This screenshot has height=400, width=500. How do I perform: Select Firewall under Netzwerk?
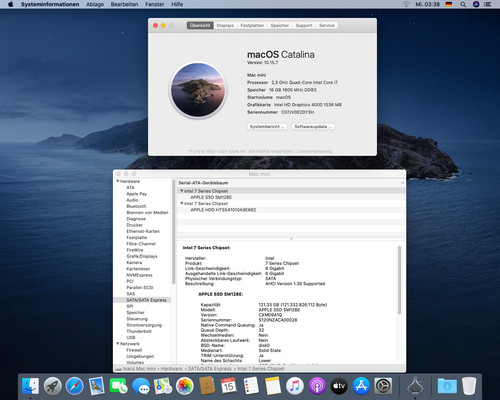tap(134, 350)
